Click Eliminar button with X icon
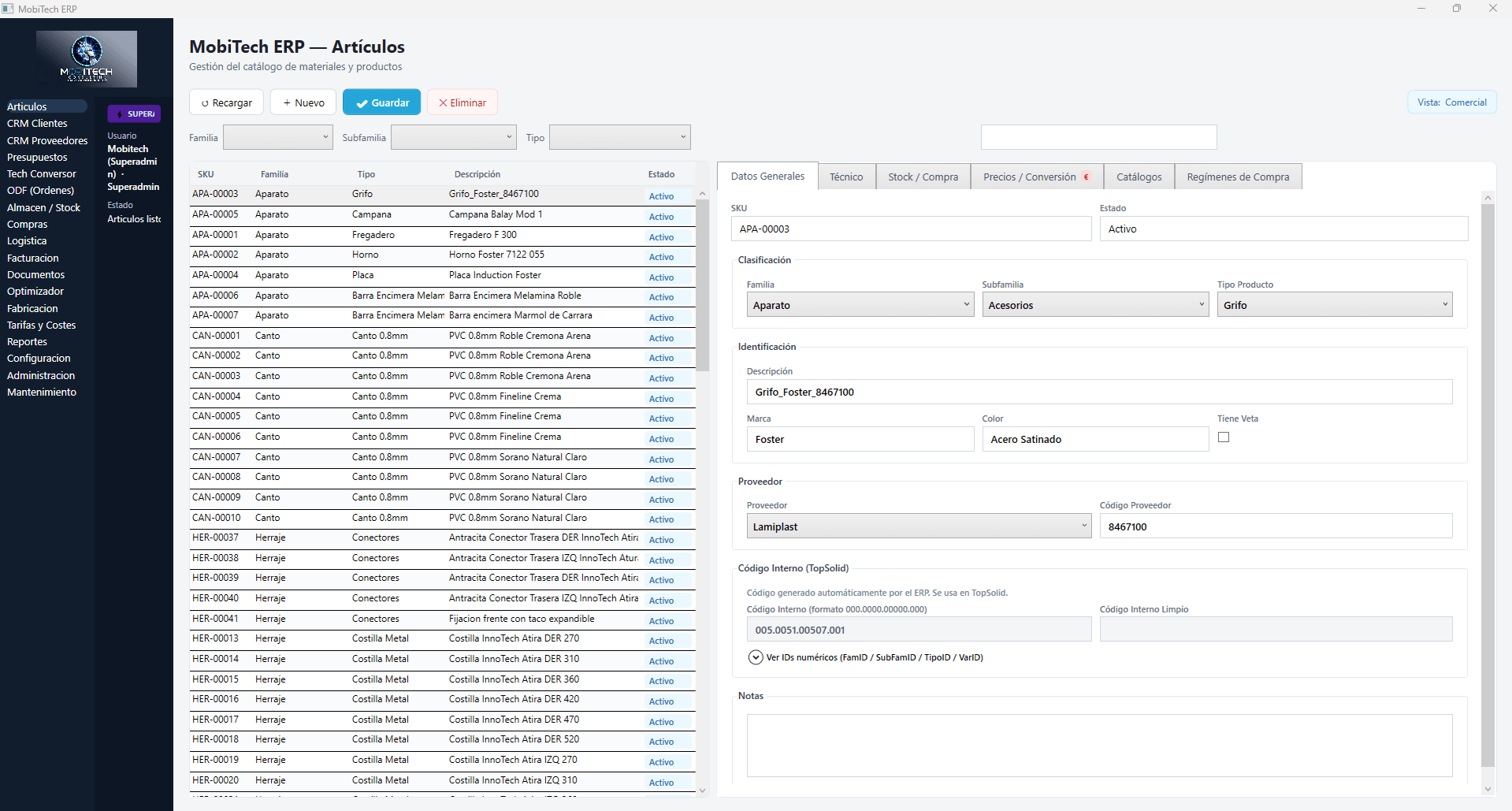Screen dimensions: 1512x811 pyautogui.click(x=462, y=102)
